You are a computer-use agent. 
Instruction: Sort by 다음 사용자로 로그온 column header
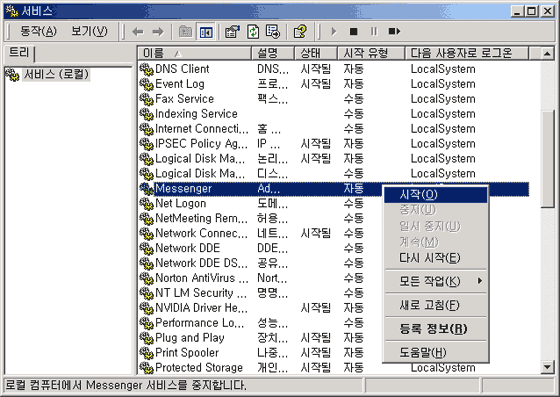coord(466,53)
